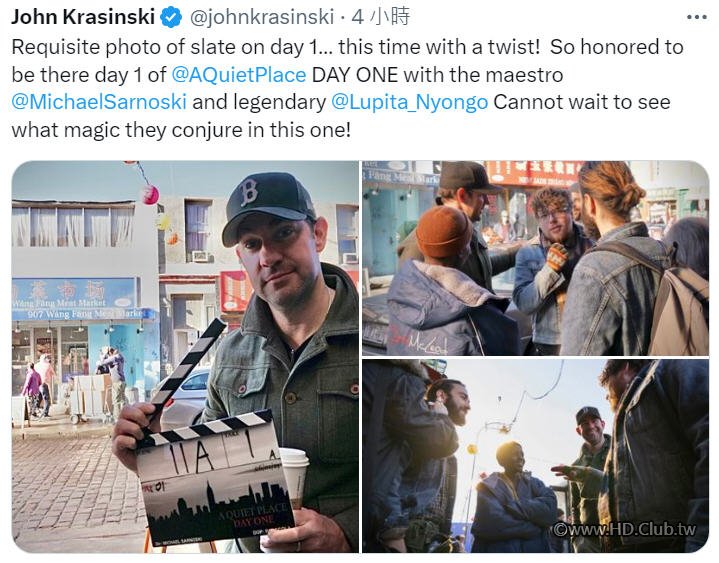Screen dimensions: 719x563
Task: Click the blue verified badge icon
Action: pos(171,17)
